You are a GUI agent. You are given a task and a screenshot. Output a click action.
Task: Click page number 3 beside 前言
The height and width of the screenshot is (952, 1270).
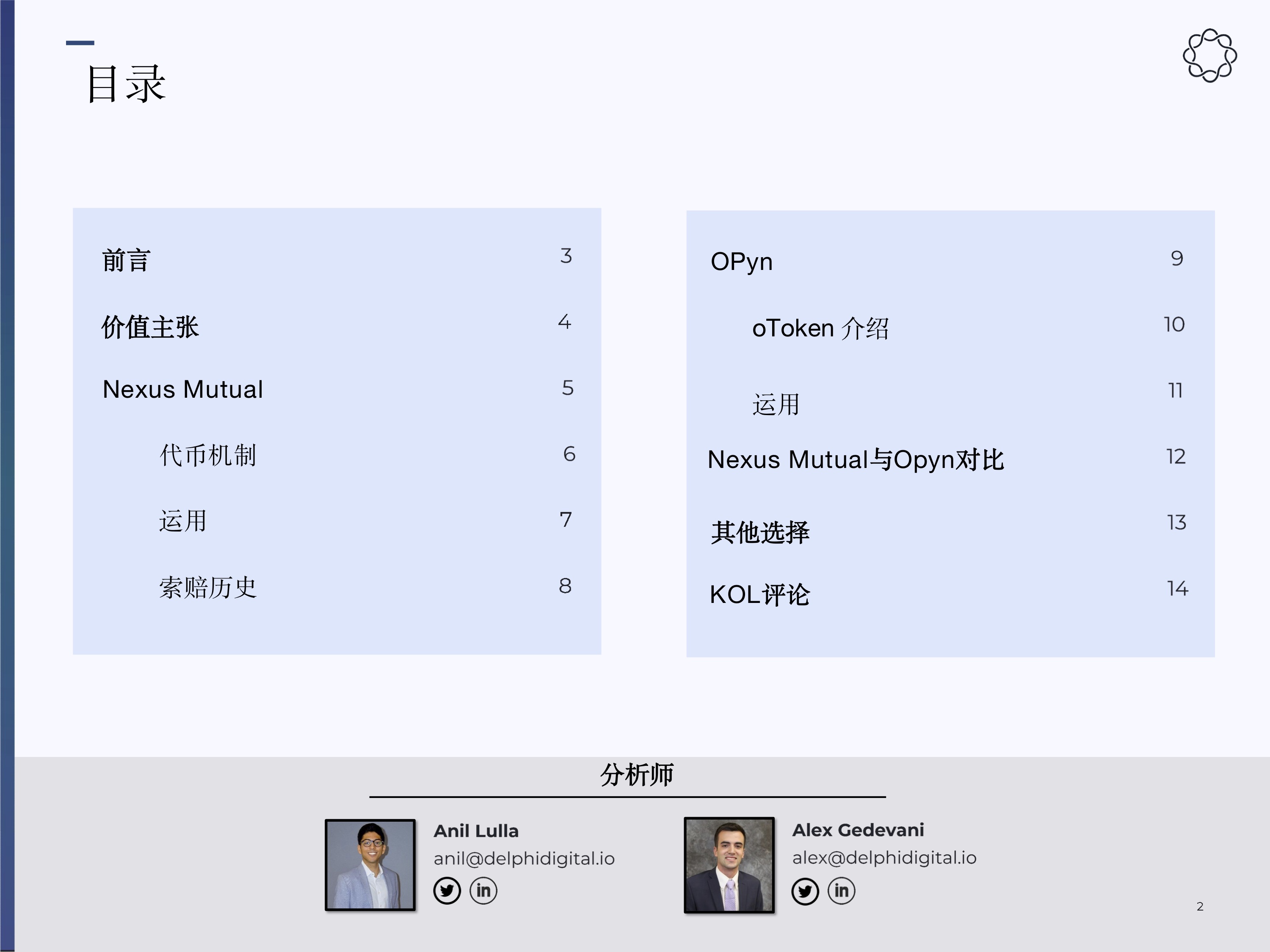[566, 256]
